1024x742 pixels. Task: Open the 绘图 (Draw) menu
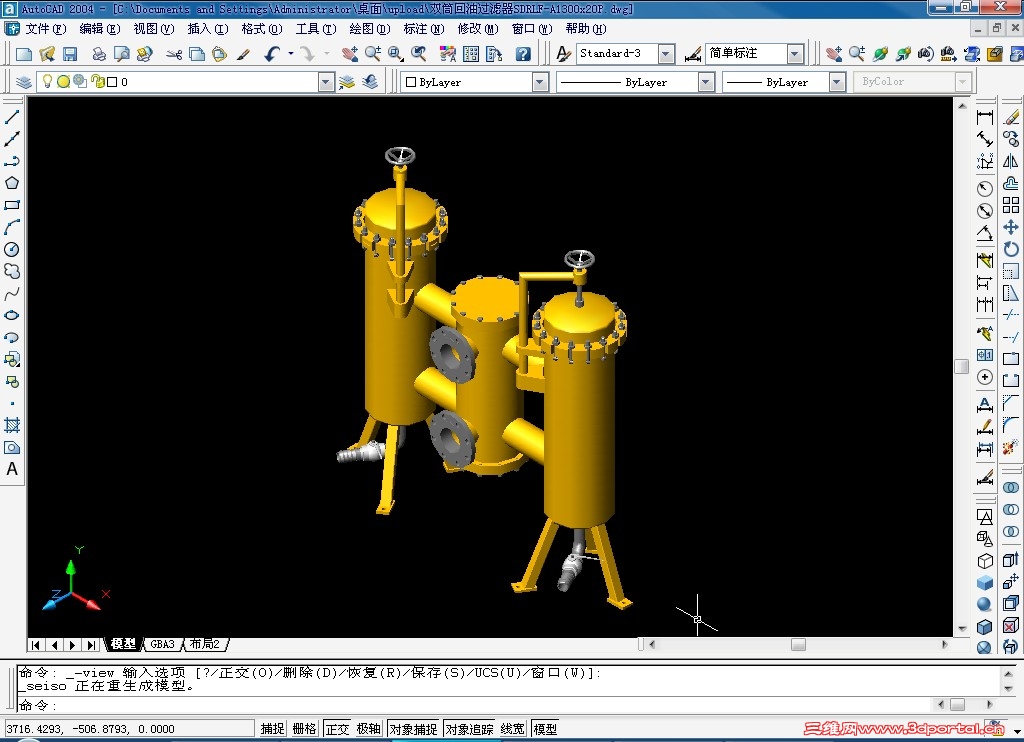369,29
